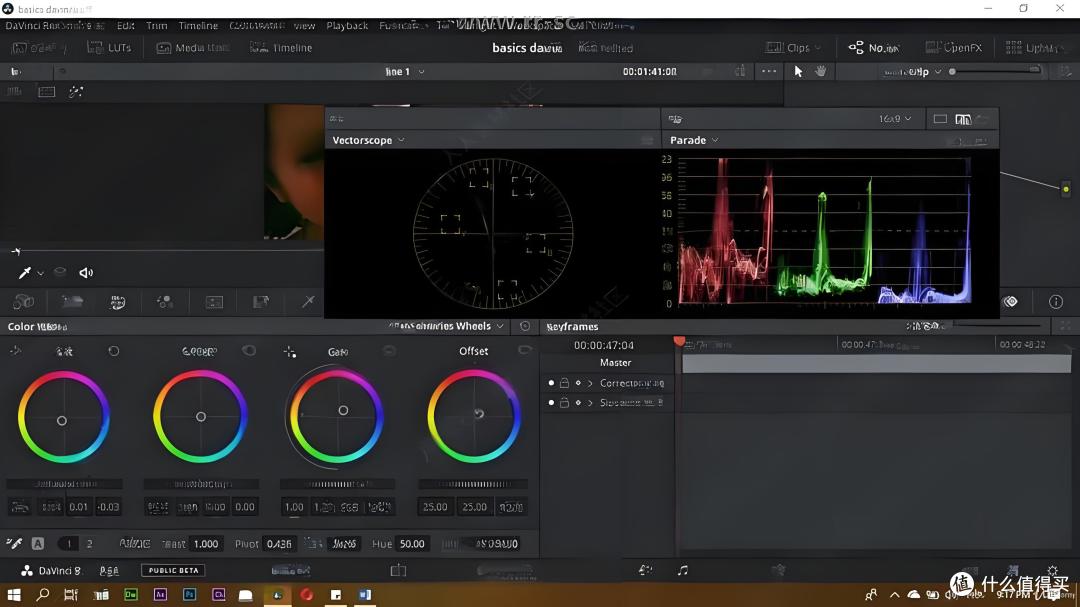Select the hand pan tool

click(820, 71)
